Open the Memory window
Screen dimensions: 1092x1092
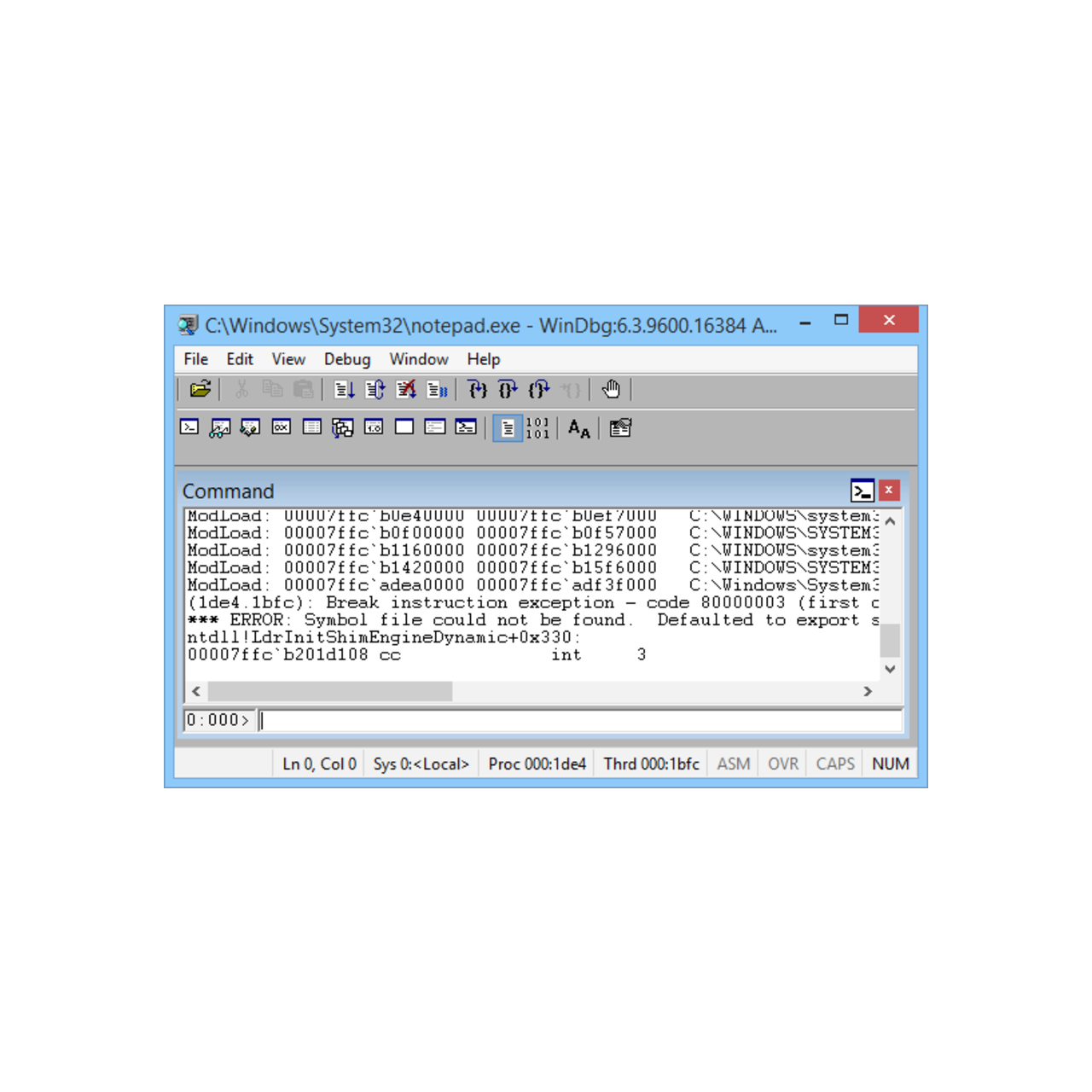[312, 427]
